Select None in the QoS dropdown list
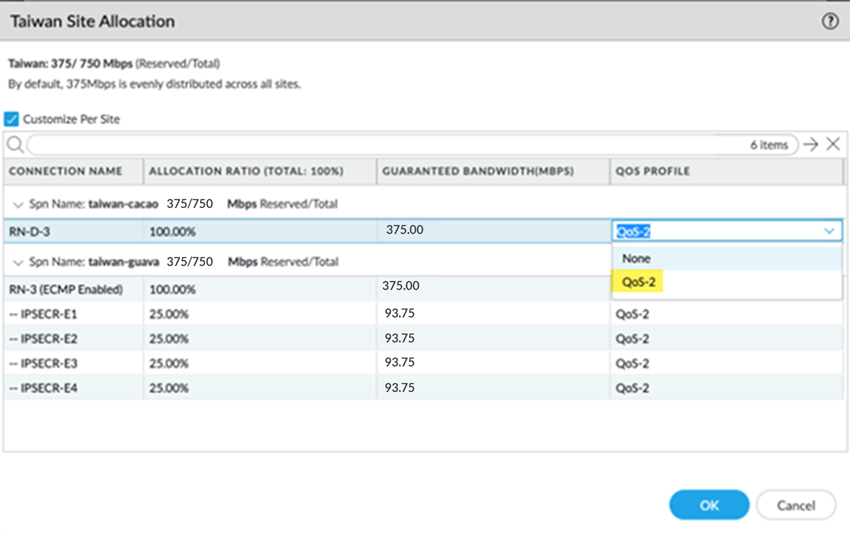Screen dimensions: 850x536 (x=636, y=258)
